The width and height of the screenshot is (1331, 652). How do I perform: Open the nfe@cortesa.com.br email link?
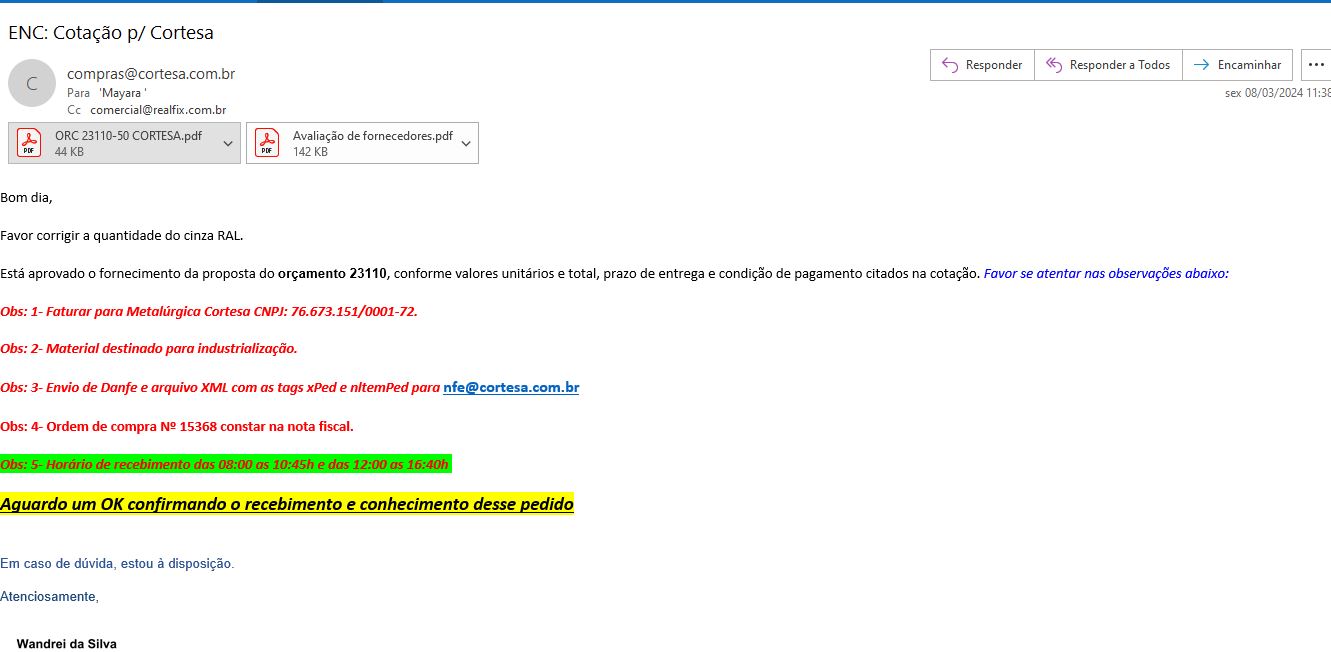tap(511, 388)
